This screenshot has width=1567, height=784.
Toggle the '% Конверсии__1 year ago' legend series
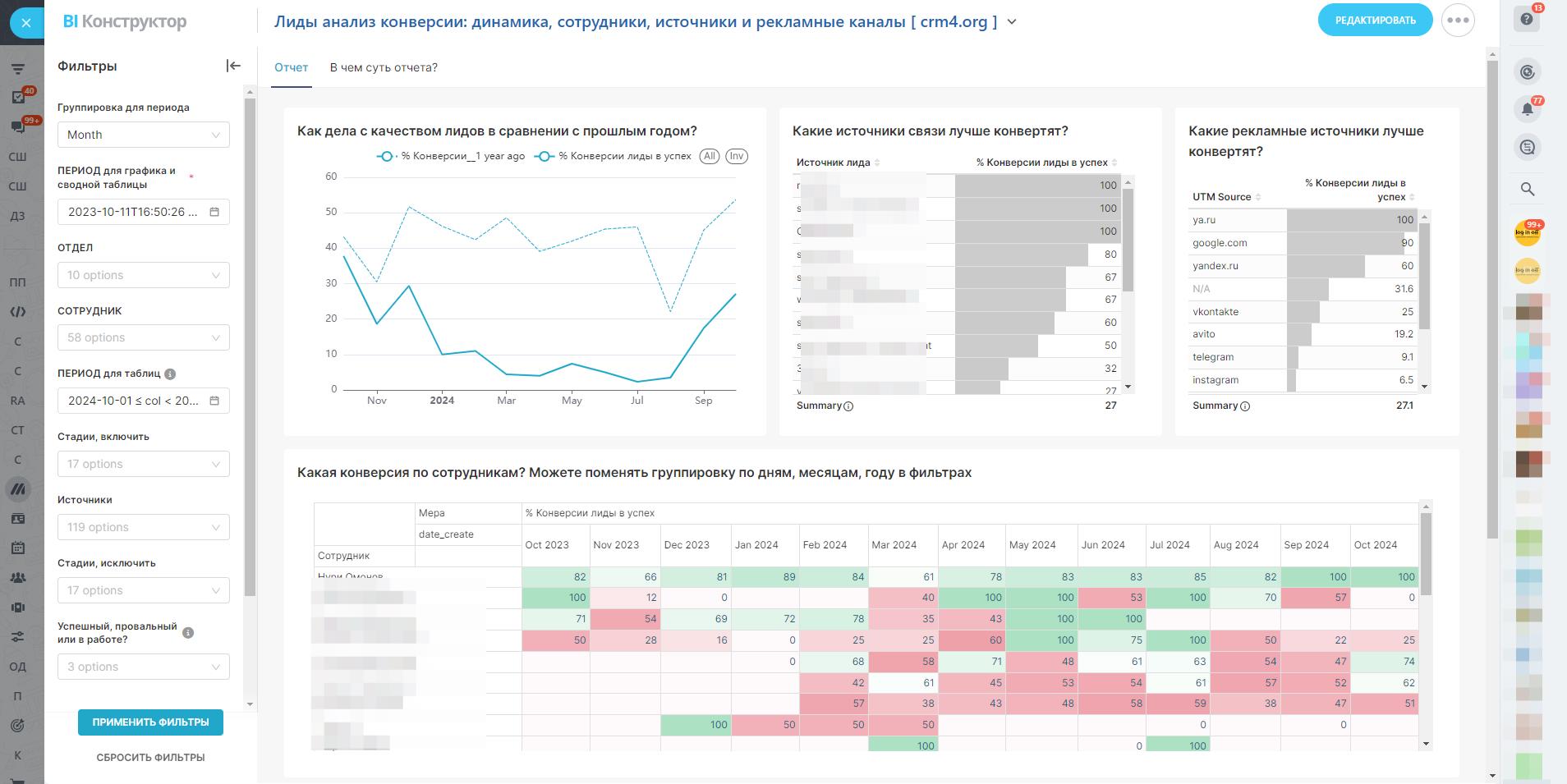point(451,156)
